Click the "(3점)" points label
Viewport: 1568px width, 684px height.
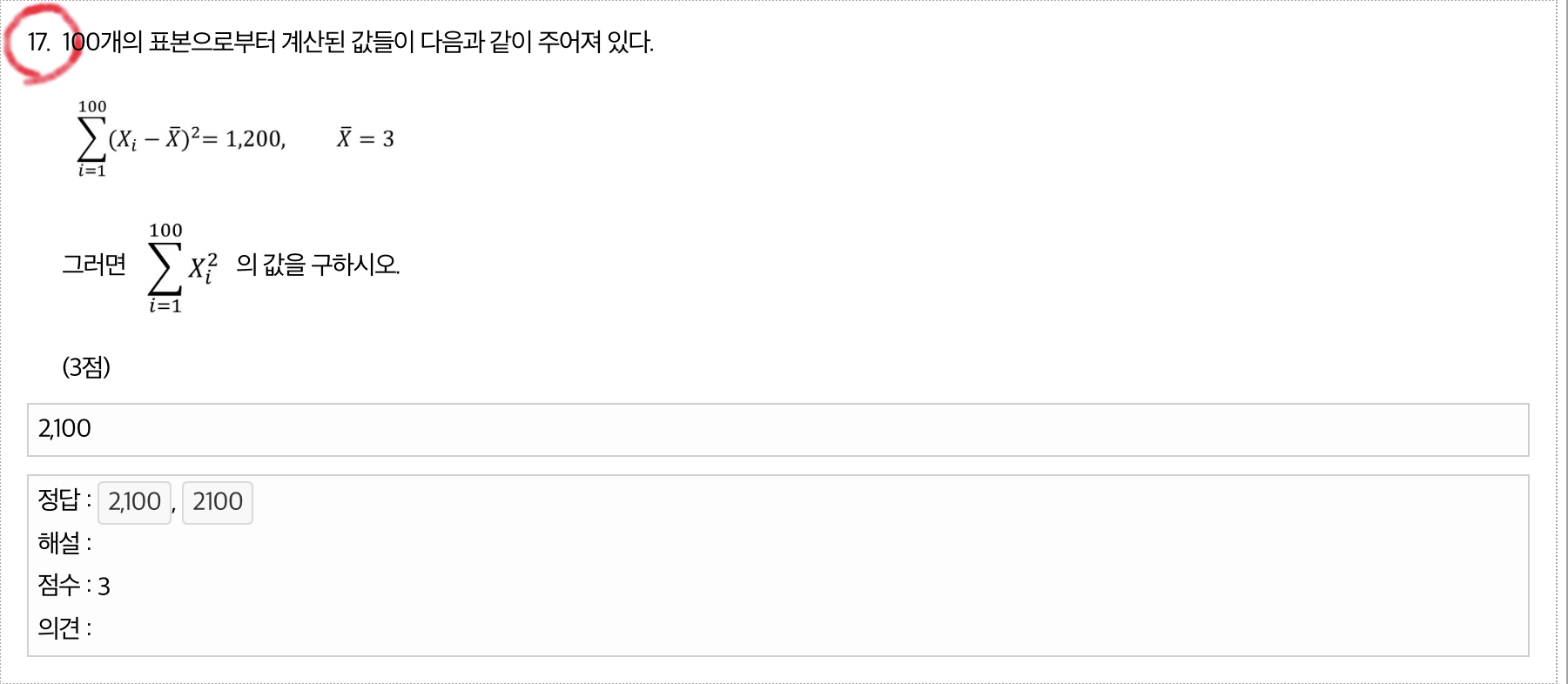point(86,367)
